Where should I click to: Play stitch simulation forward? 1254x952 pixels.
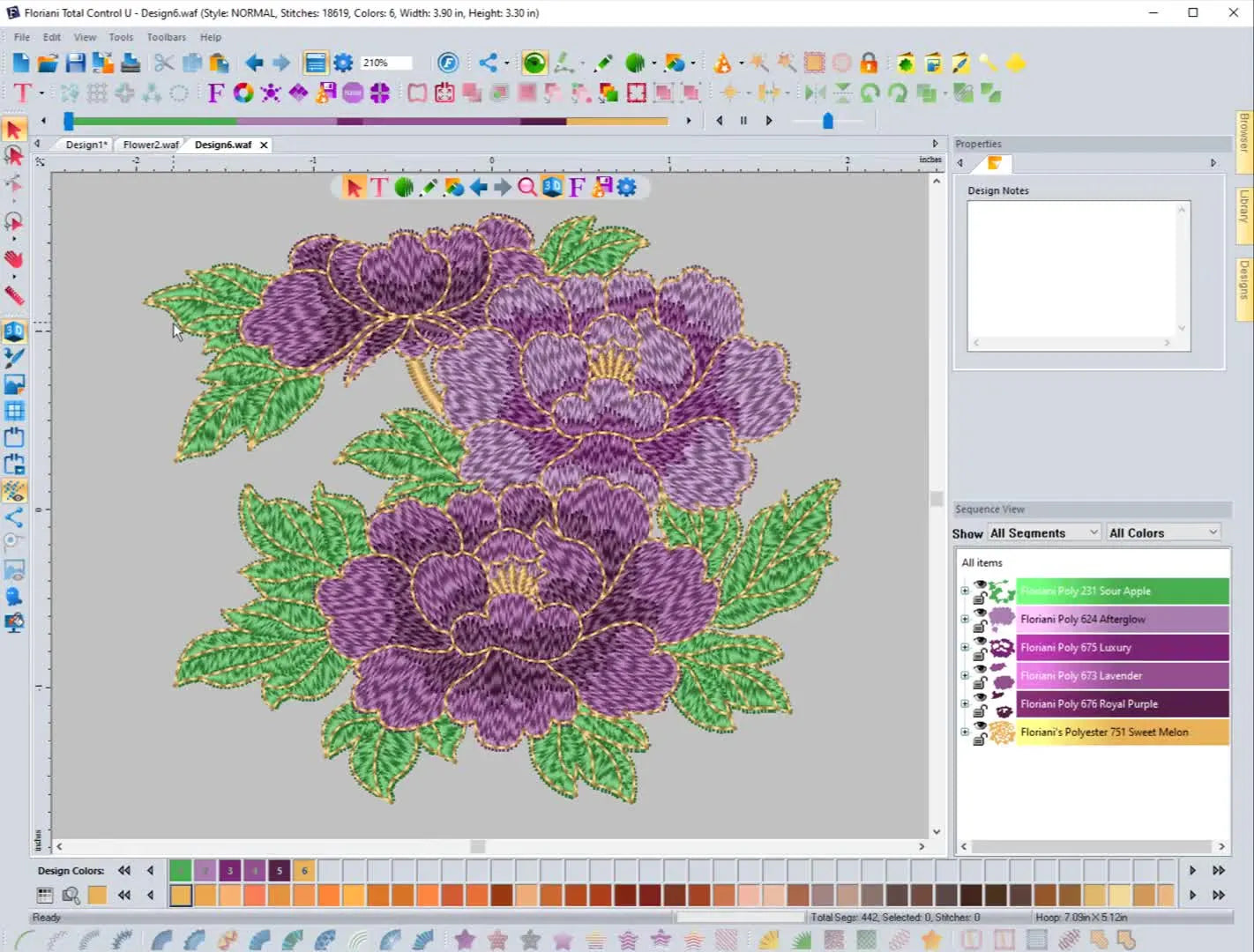pos(769,121)
